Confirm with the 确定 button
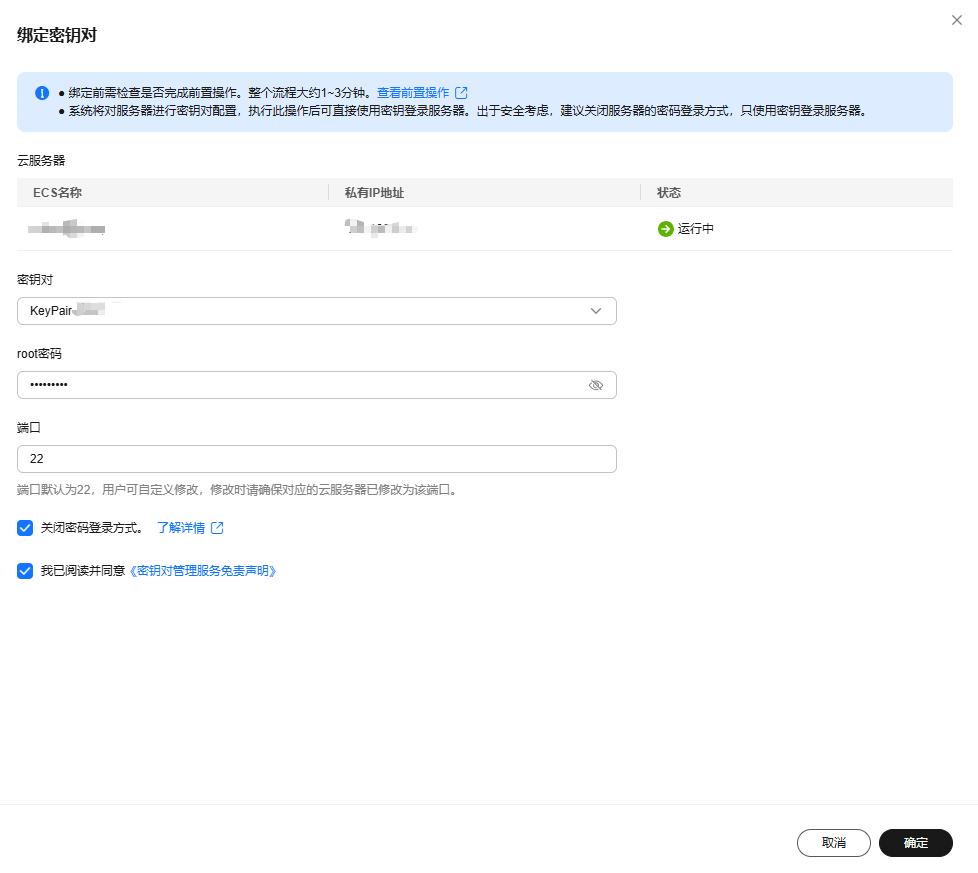978x873 pixels. pyautogui.click(x=916, y=842)
